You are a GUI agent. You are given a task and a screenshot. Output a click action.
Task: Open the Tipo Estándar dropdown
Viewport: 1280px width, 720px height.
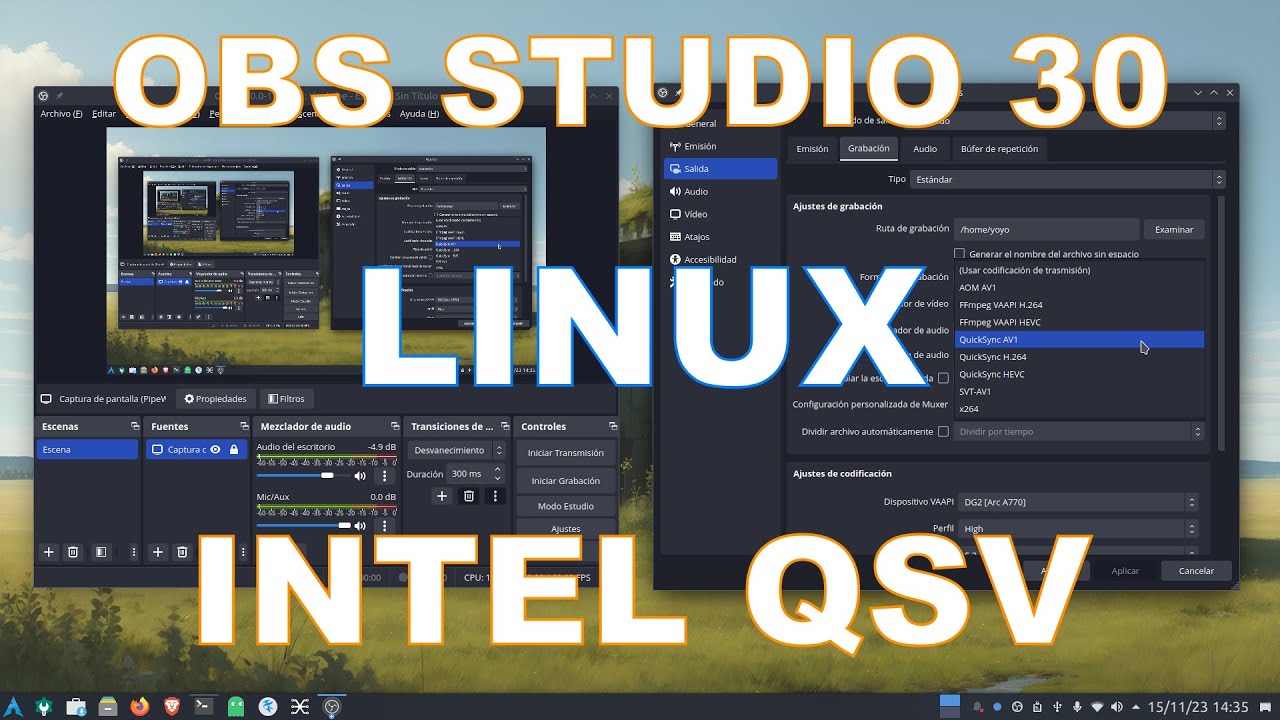[x=1068, y=180]
